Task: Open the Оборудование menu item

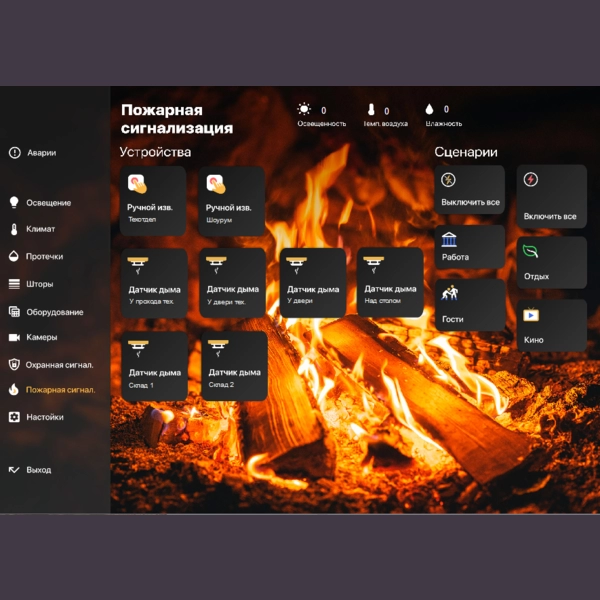Action: 46,312
